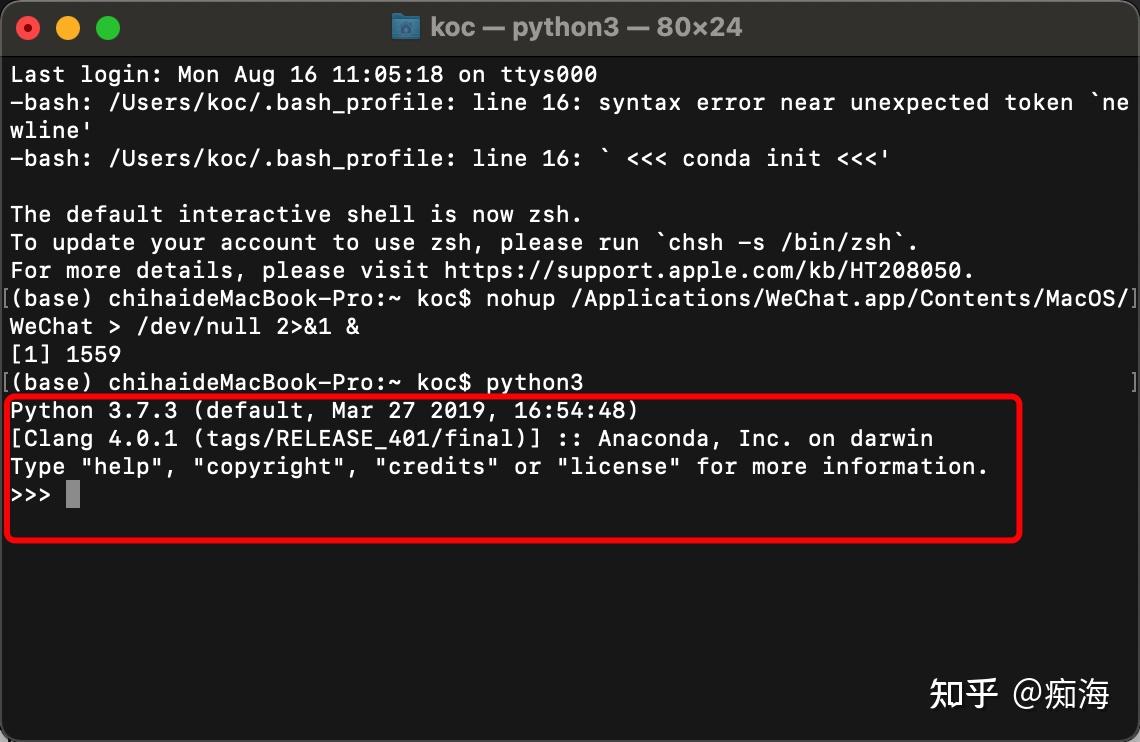Click the red close traffic light
Screen dimensions: 1140x742
tap(27, 27)
